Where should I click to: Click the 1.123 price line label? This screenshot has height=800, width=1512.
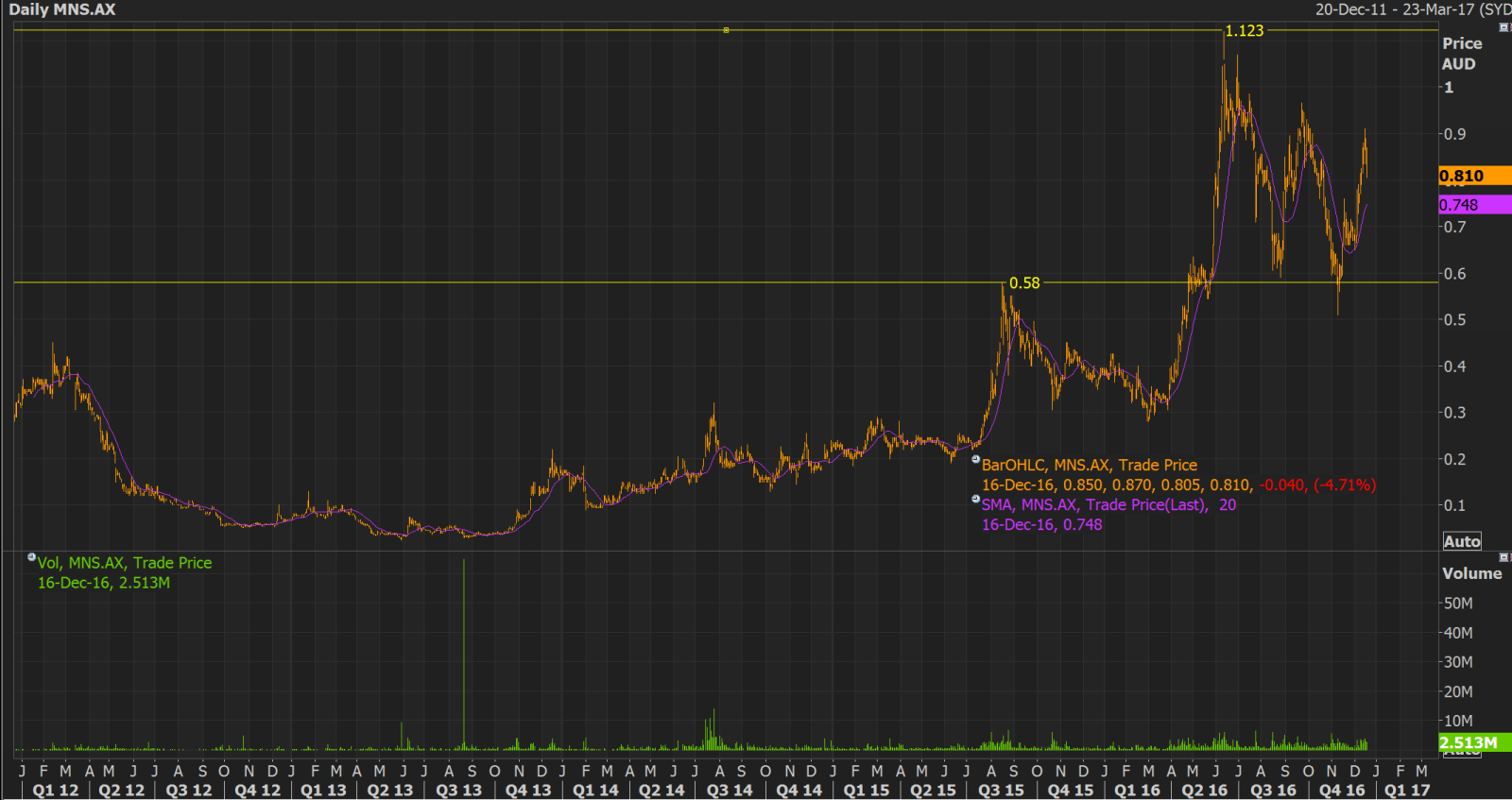coord(1245,30)
